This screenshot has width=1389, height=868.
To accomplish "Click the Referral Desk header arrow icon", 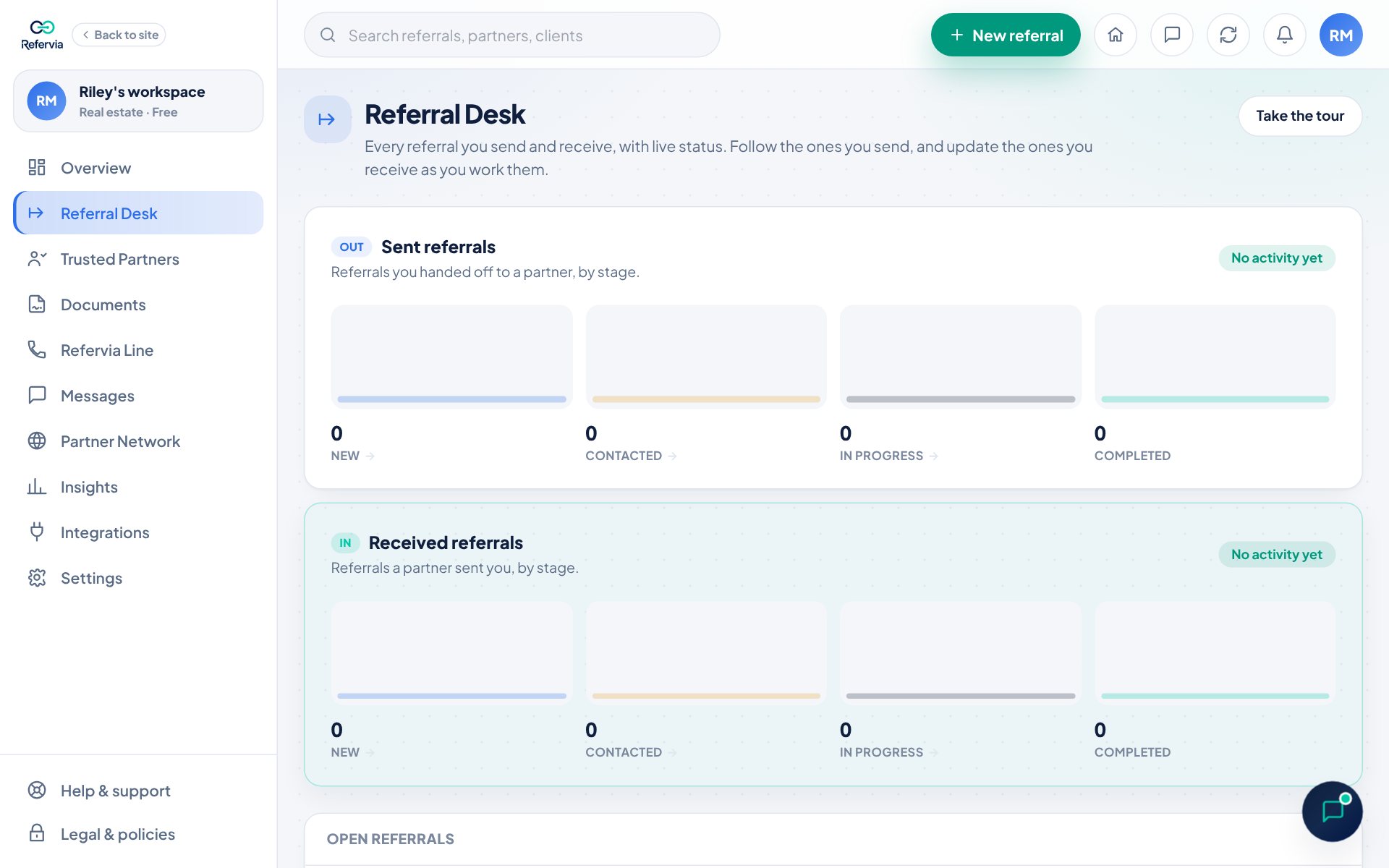I will point(327,119).
